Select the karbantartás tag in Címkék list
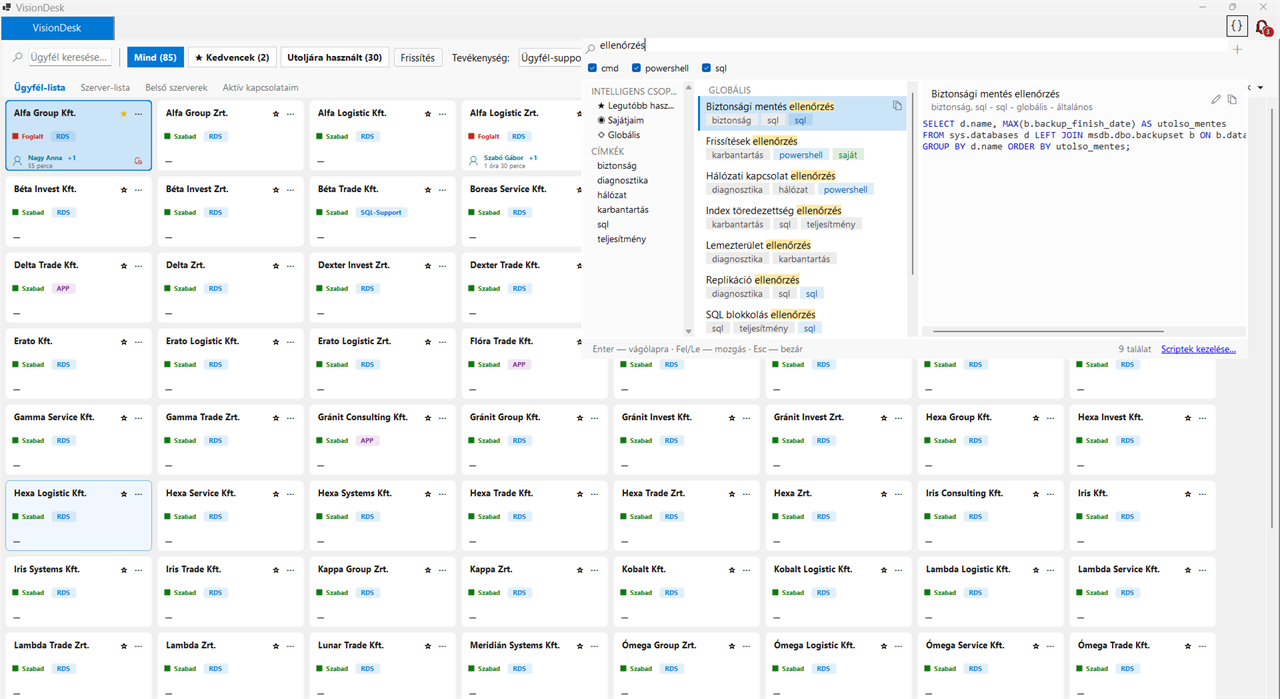The image size is (1280, 699). coord(623,210)
